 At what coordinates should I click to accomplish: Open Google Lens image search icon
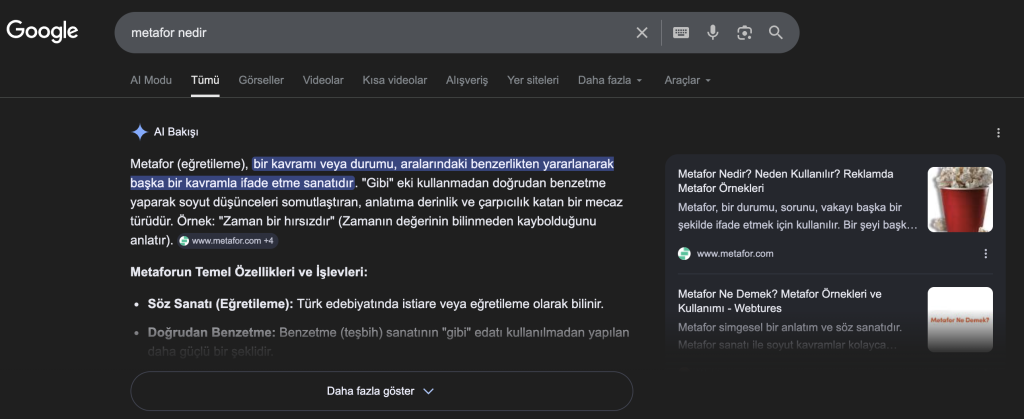pos(744,33)
